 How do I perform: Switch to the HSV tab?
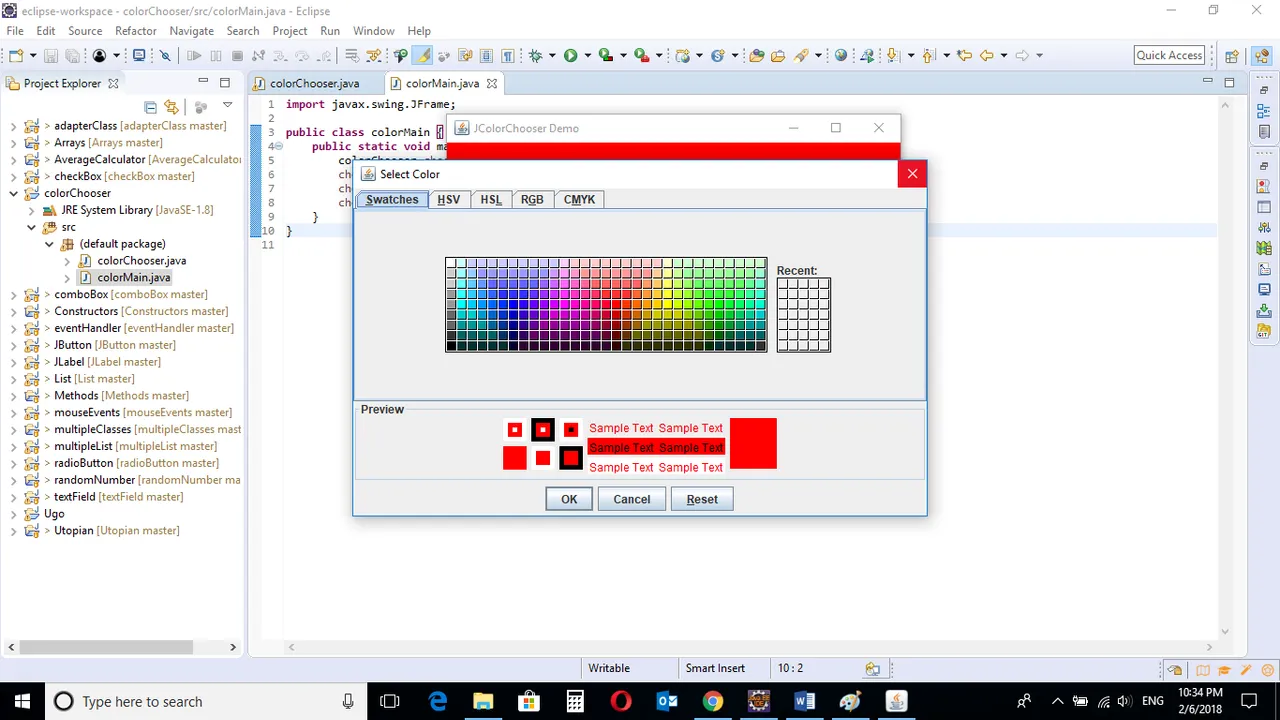[x=449, y=199]
